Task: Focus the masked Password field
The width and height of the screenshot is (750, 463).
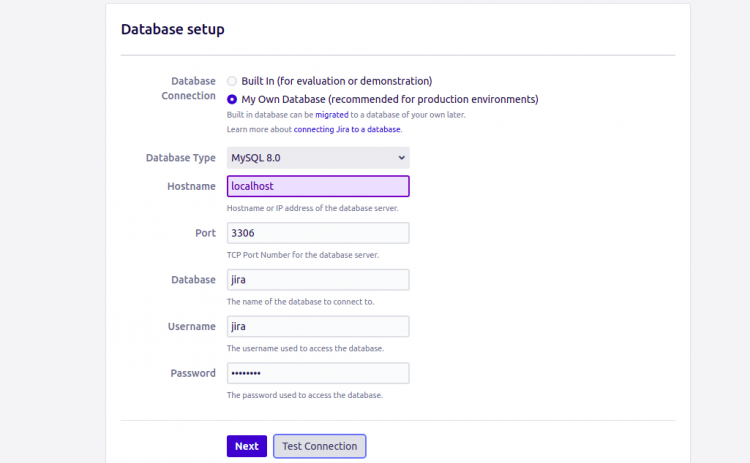Action: [318, 373]
